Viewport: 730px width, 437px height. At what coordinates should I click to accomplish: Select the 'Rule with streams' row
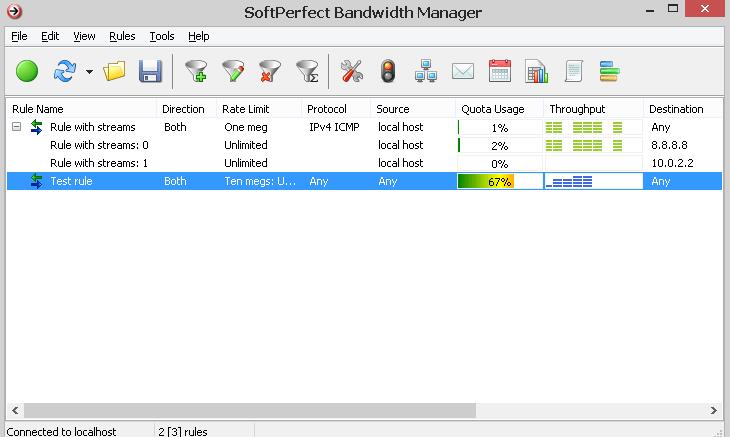tap(365, 127)
